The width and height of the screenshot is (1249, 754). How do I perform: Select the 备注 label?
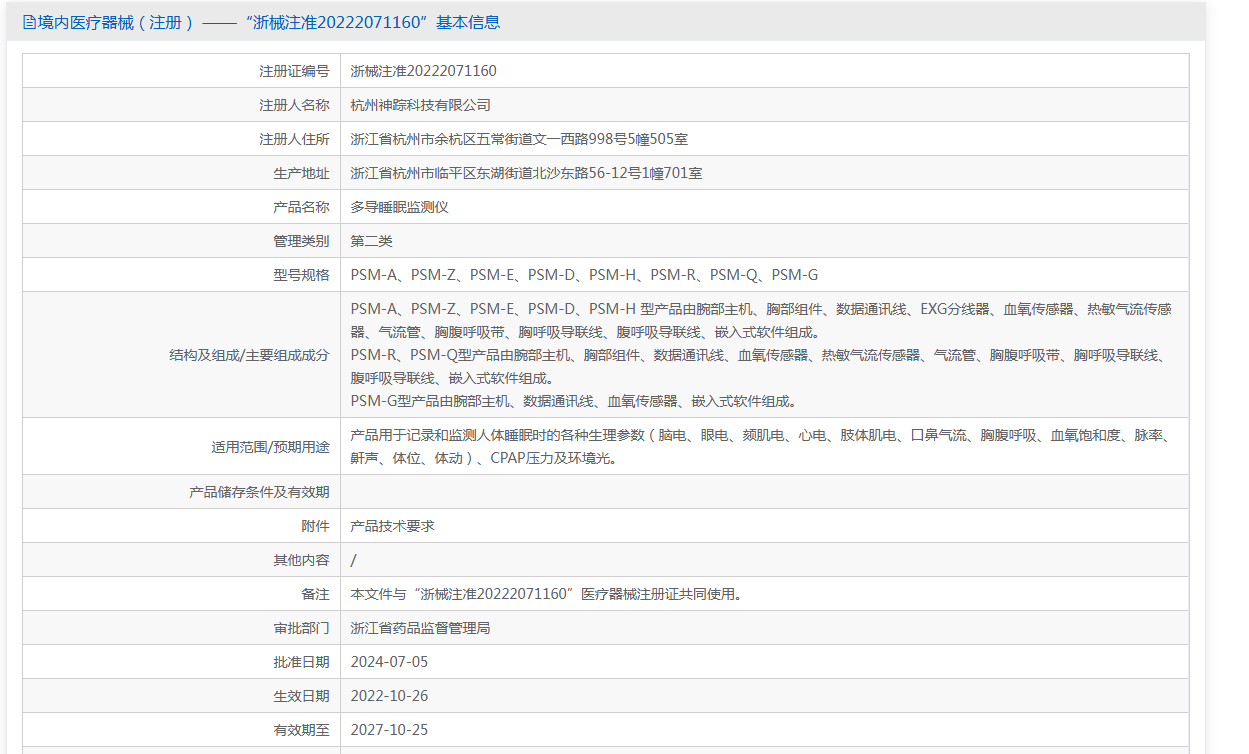point(315,594)
